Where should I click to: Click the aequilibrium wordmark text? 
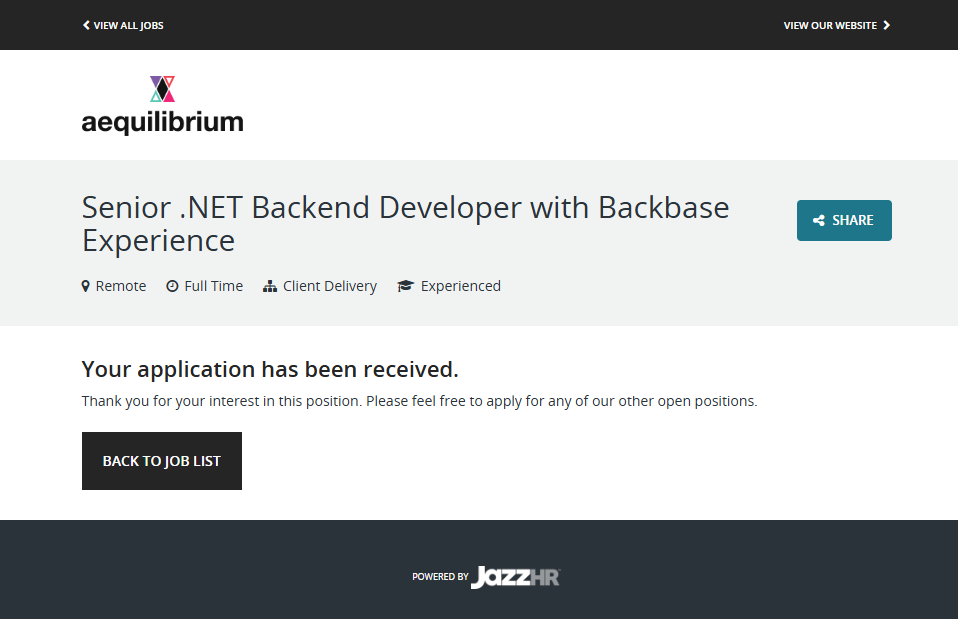162,123
